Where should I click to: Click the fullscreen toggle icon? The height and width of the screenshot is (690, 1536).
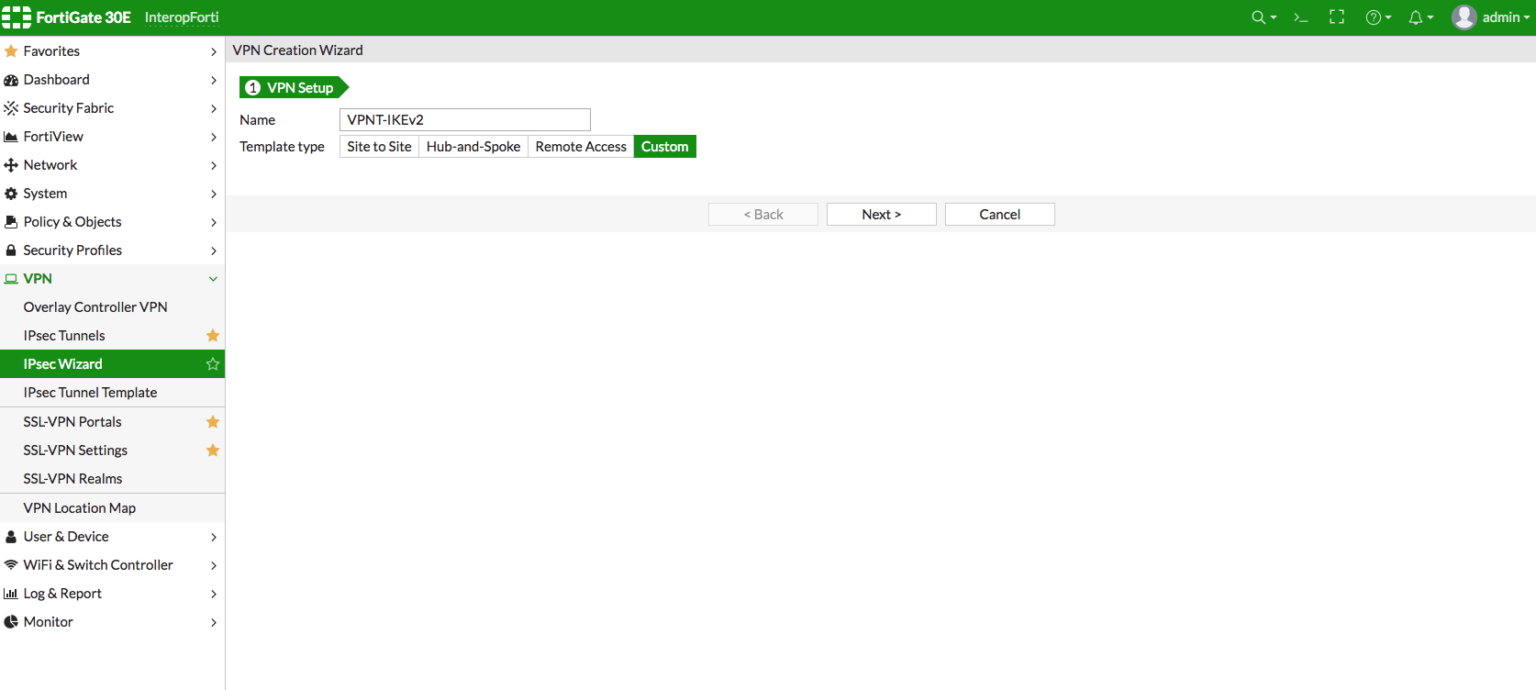(1337, 18)
